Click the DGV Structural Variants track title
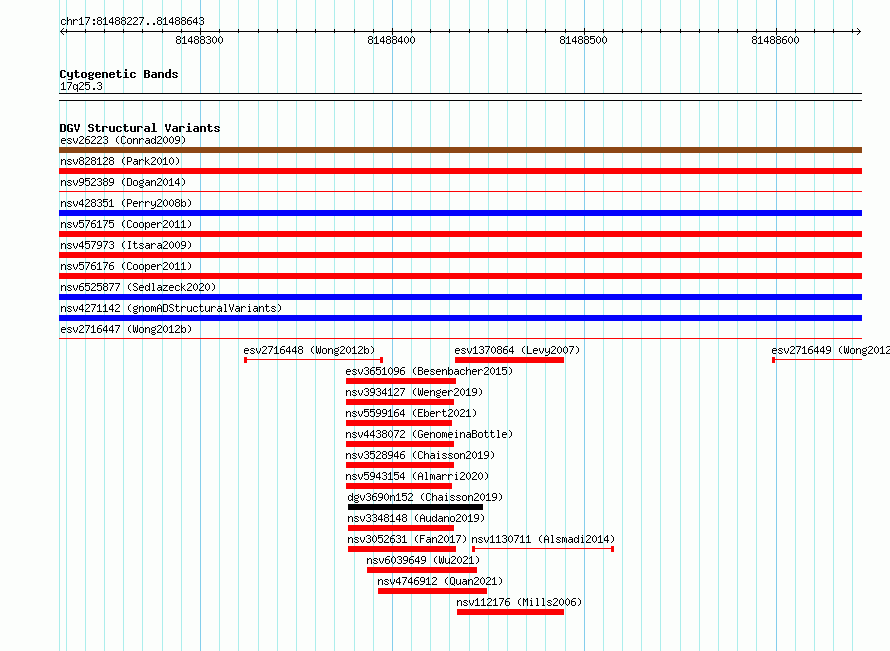Screen dimensions: 890x651 (140, 128)
